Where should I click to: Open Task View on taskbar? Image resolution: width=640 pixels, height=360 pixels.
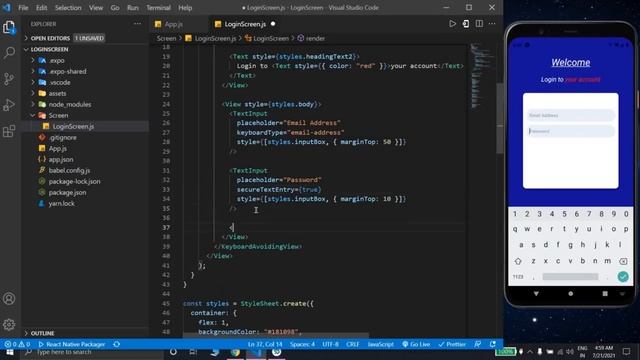tap(193, 352)
